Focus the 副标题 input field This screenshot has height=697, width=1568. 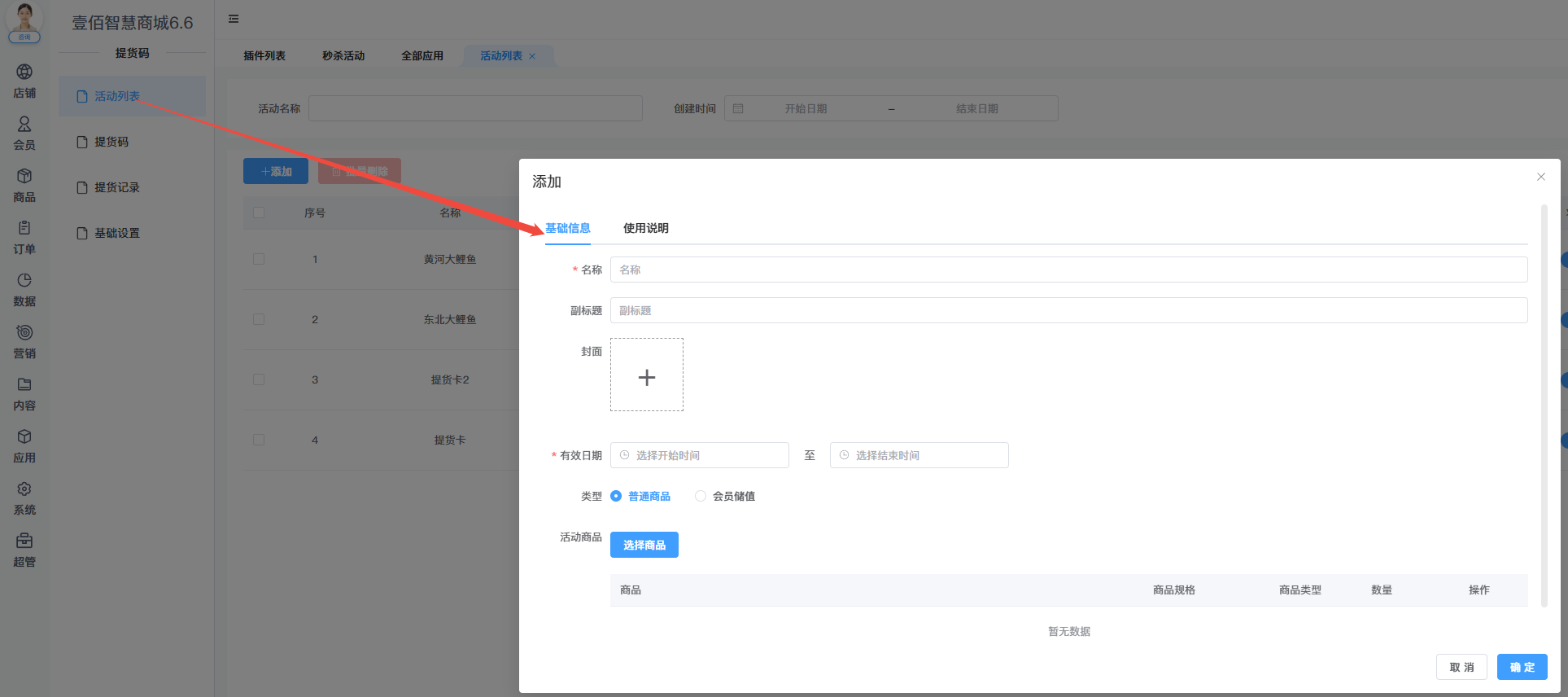(1069, 310)
